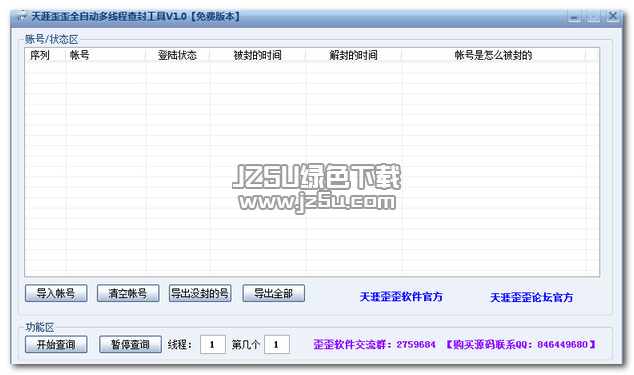Image resolution: width=634 pixels, height=375 pixels.
Task: Select the 被封的时间 column header
Action: point(258,55)
